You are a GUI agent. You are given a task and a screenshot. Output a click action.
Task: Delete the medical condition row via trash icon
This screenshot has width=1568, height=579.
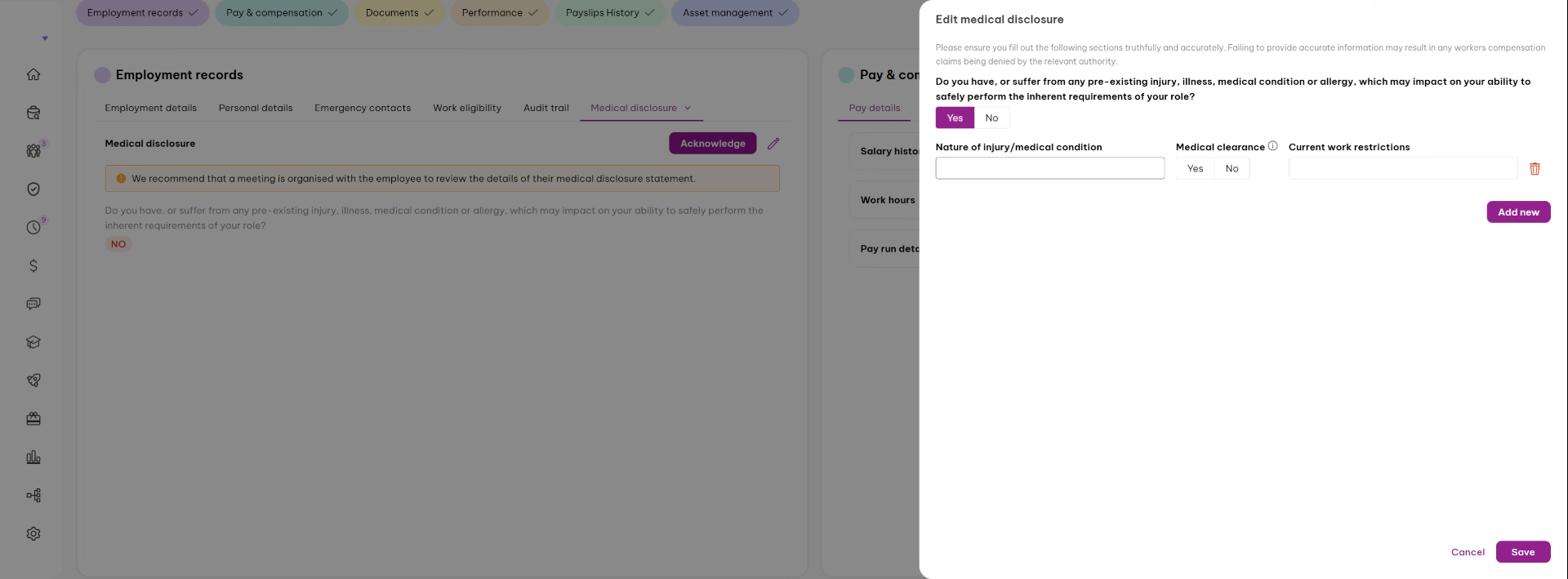[1535, 168]
